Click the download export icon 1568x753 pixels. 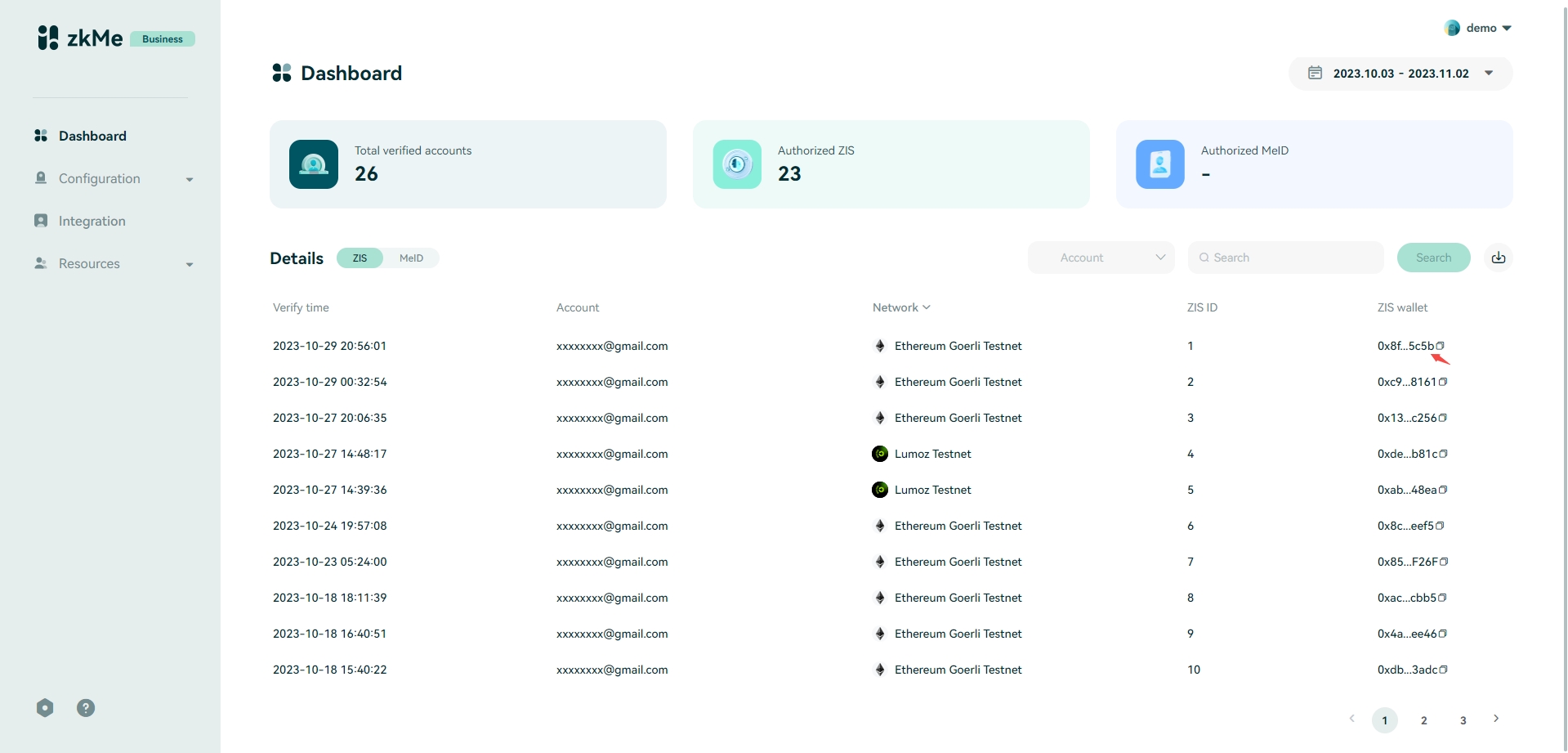click(1498, 258)
